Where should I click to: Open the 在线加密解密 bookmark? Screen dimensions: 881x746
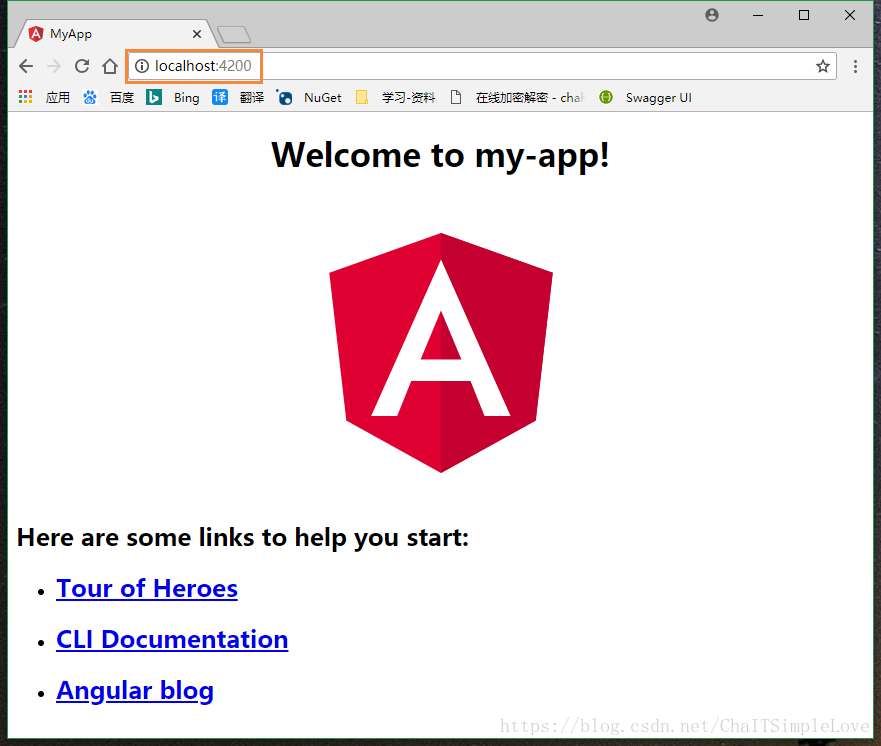tap(530, 98)
